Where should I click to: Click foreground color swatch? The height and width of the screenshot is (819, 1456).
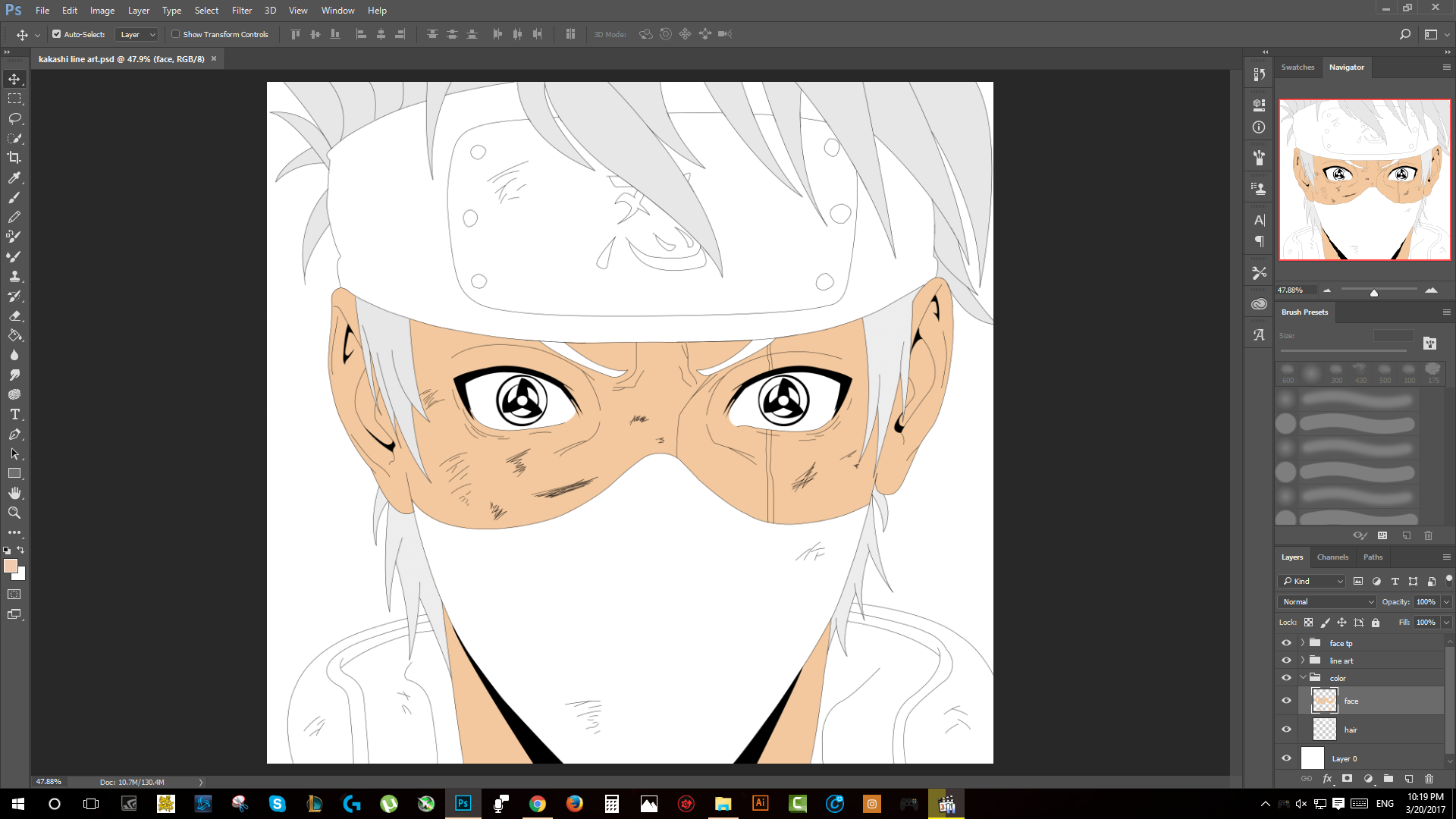10,566
